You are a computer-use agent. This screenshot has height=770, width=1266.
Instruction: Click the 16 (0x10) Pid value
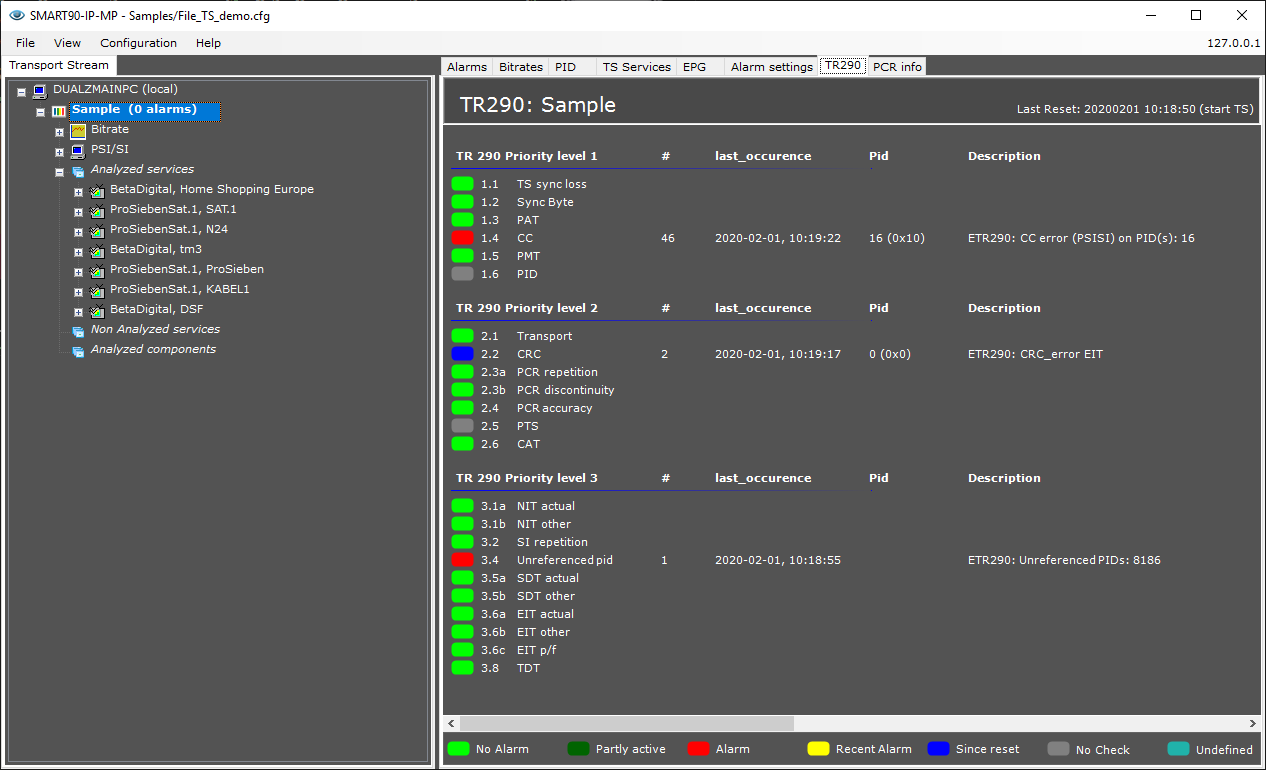click(x=897, y=238)
